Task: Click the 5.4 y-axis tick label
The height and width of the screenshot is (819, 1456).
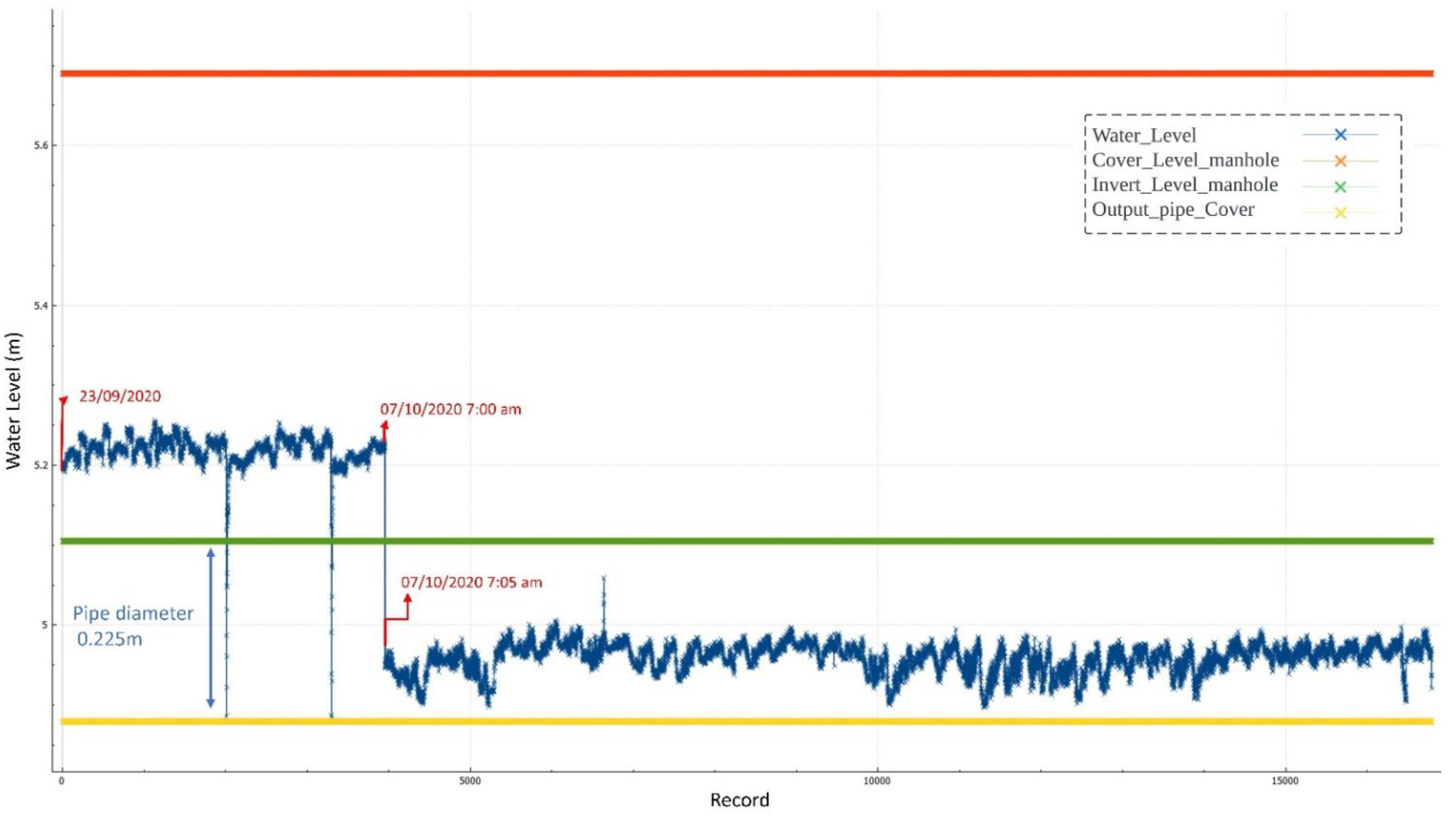Action: pyautogui.click(x=41, y=306)
